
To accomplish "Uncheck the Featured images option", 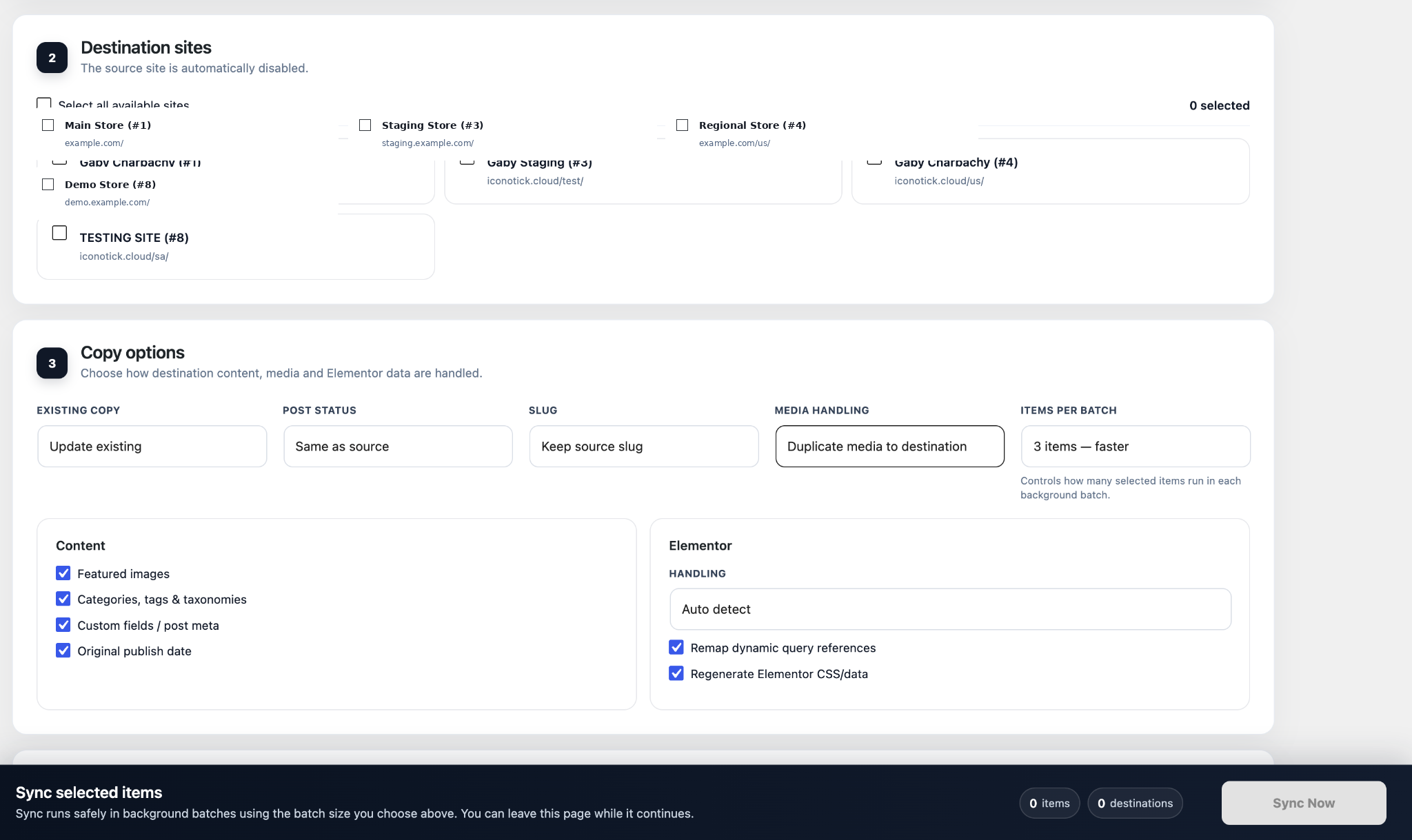I will click(63, 573).
